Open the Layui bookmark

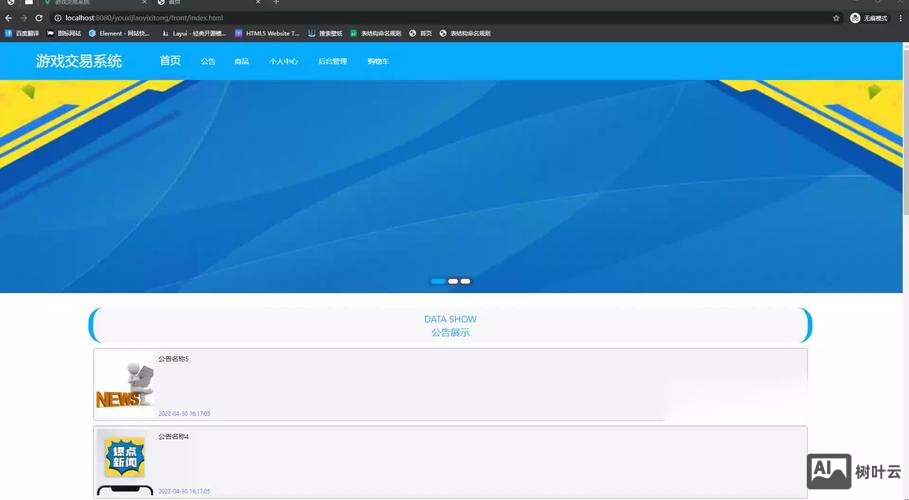pos(193,33)
